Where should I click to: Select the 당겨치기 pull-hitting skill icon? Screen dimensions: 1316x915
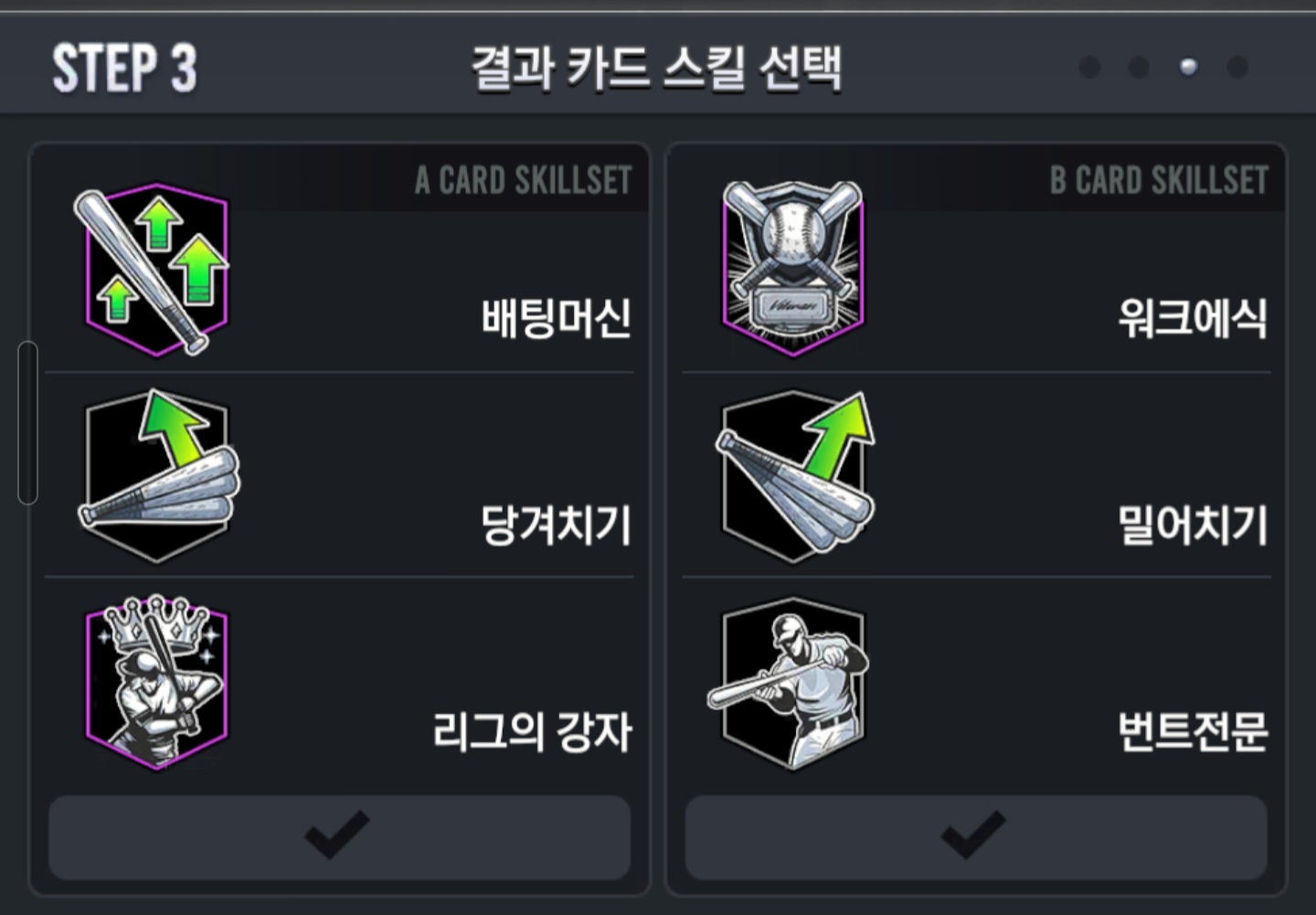pos(157,476)
